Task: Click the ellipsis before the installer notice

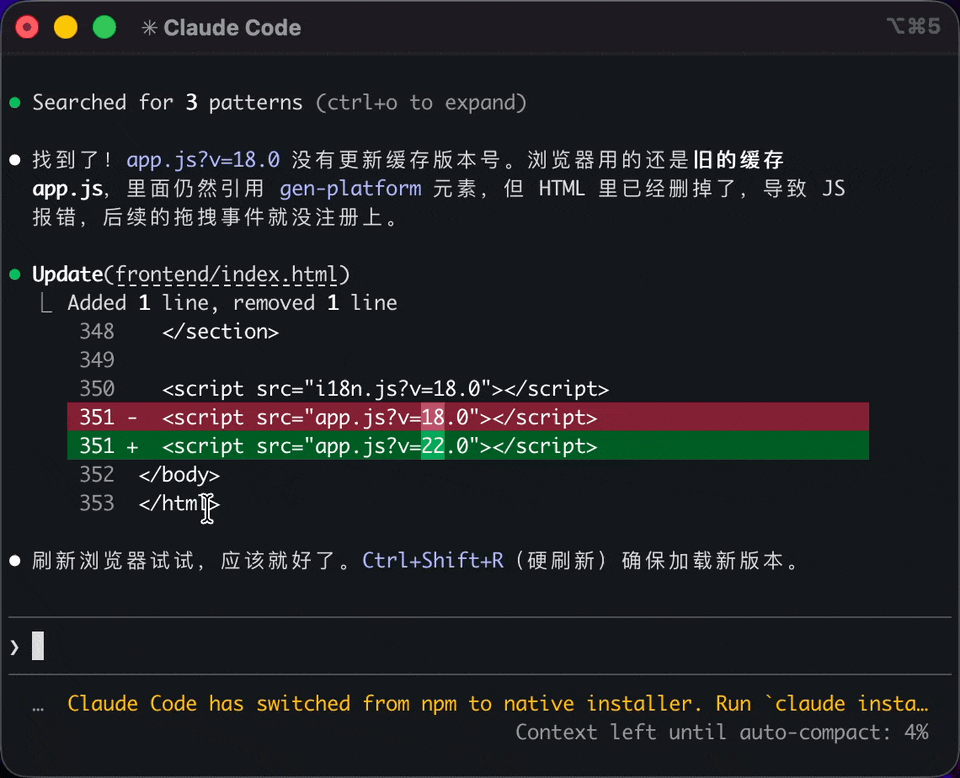Action: click(38, 709)
